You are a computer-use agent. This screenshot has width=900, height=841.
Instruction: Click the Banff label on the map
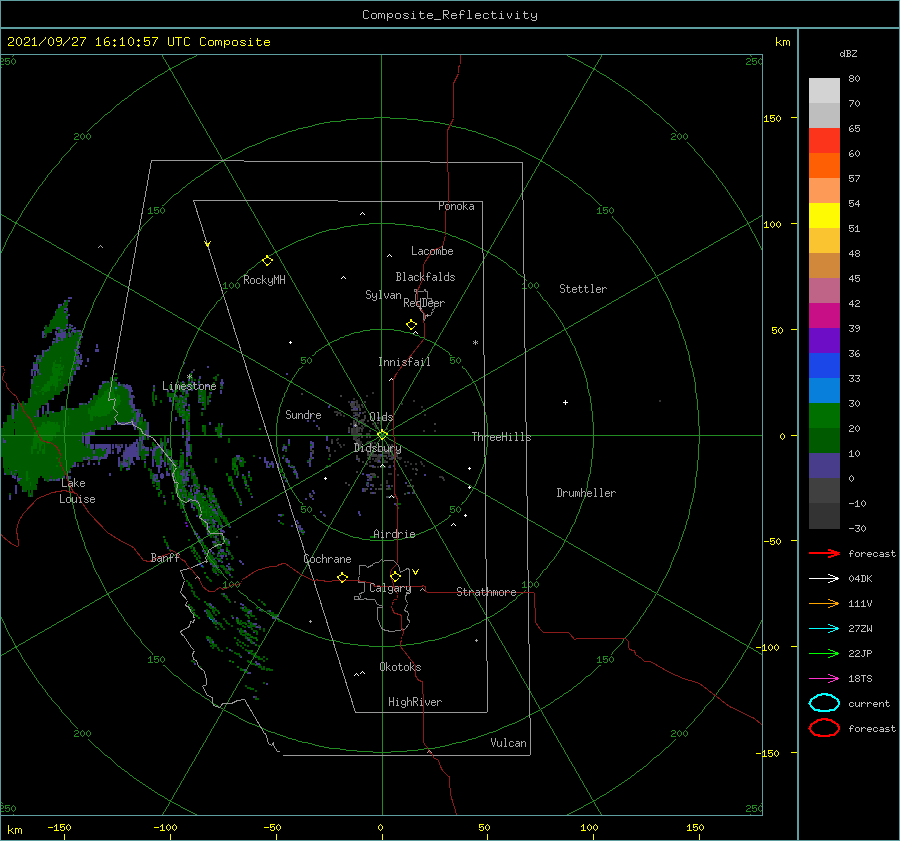click(x=165, y=557)
